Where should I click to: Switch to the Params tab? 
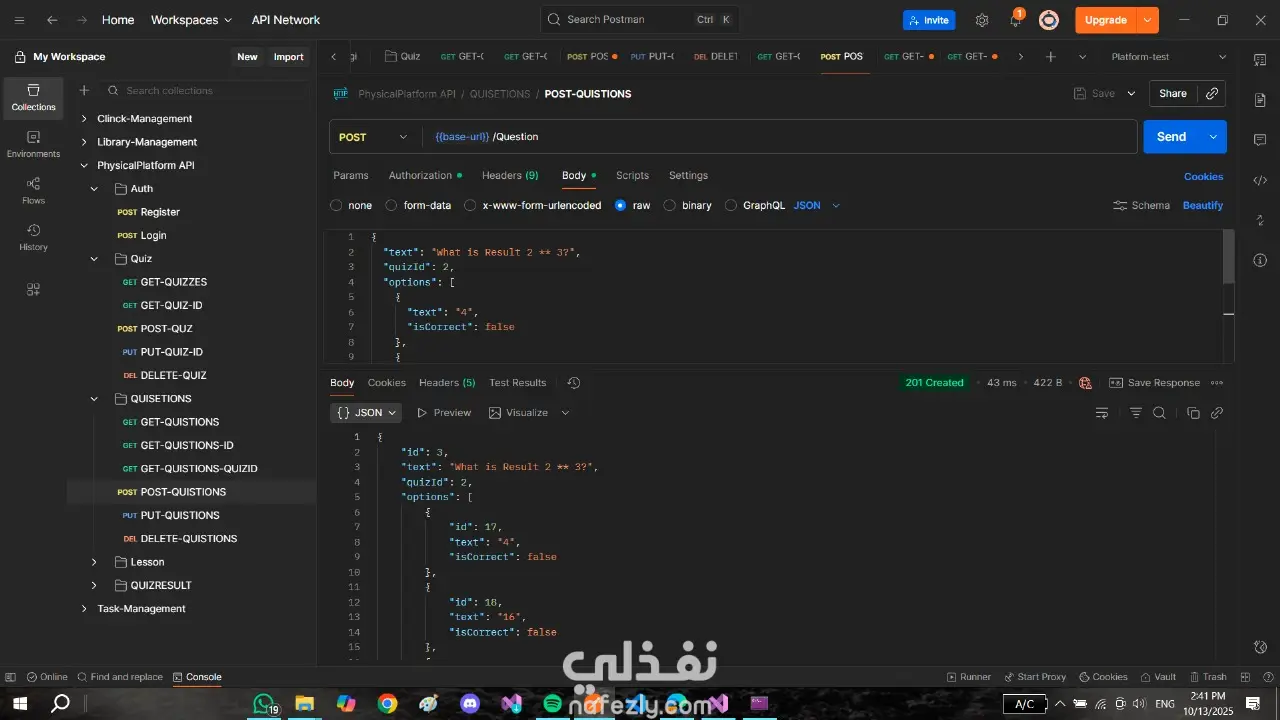point(351,176)
